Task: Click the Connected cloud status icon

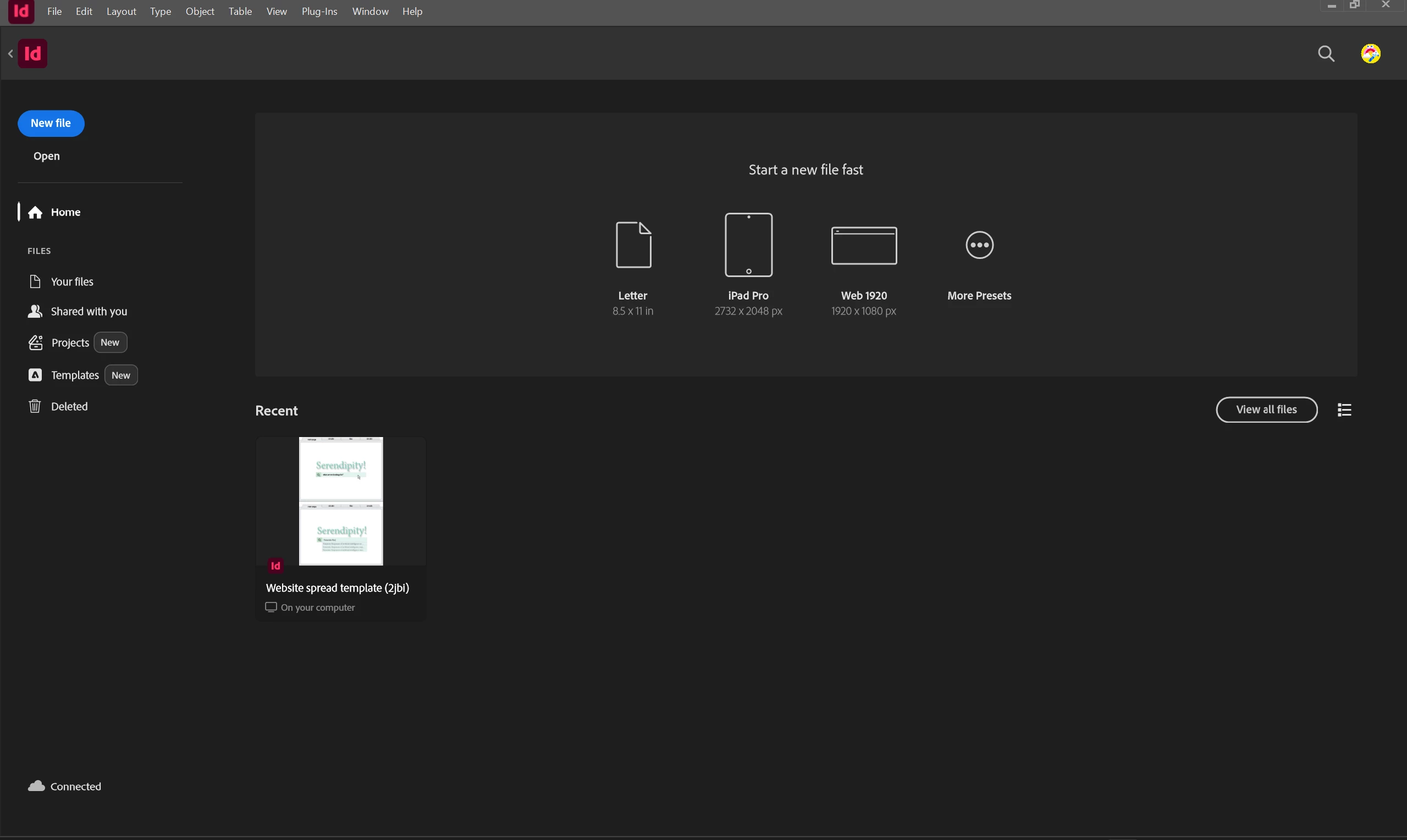Action: [37, 786]
